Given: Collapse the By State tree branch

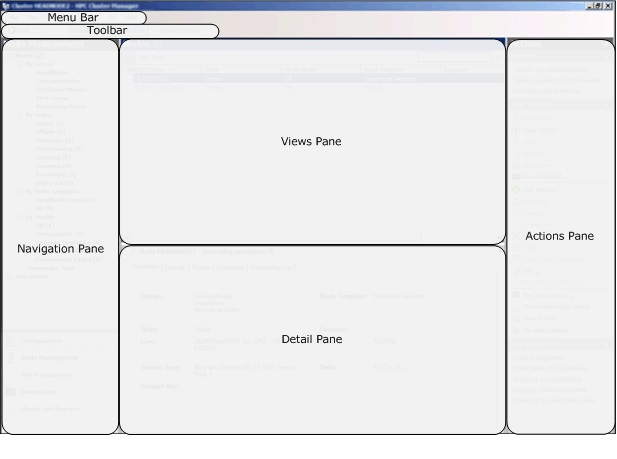Looking at the screenshot, I should click(19, 115).
